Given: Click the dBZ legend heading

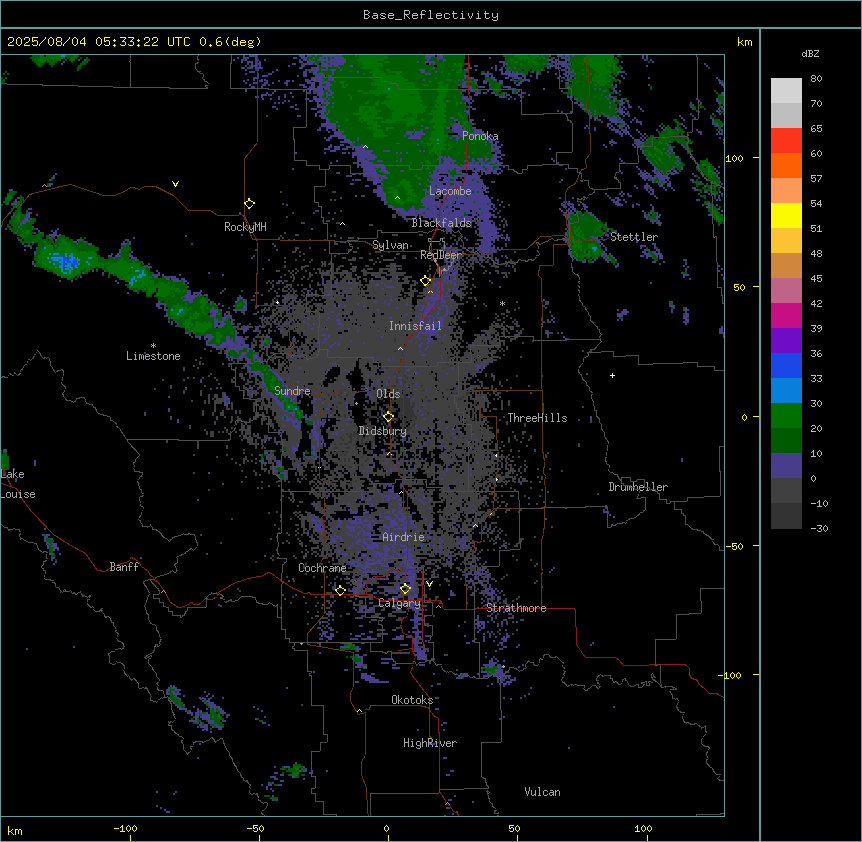Looking at the screenshot, I should coord(810,54).
